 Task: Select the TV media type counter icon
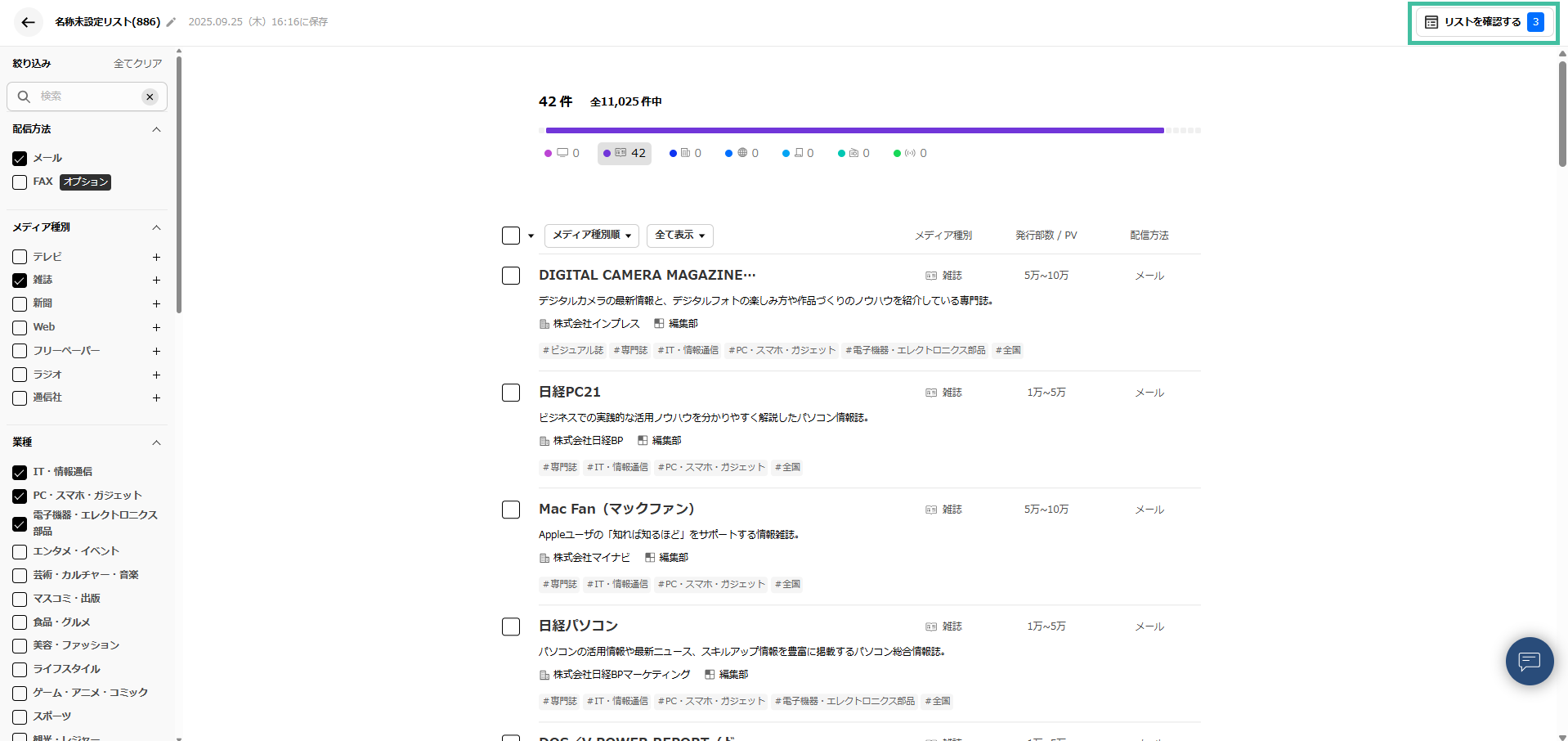pyautogui.click(x=561, y=152)
